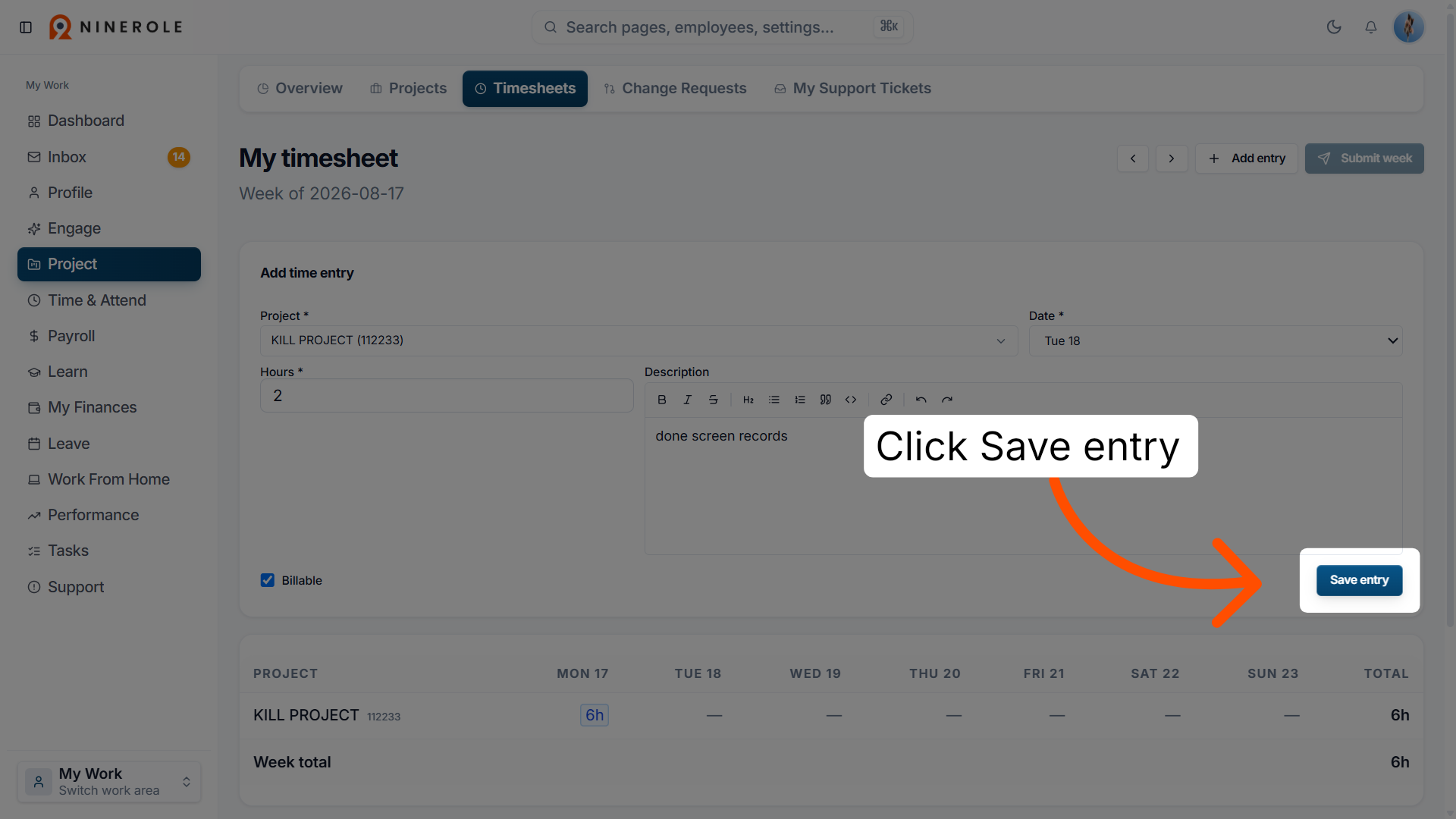Select the Timesheets tab
1456x819 pixels.
(525, 89)
